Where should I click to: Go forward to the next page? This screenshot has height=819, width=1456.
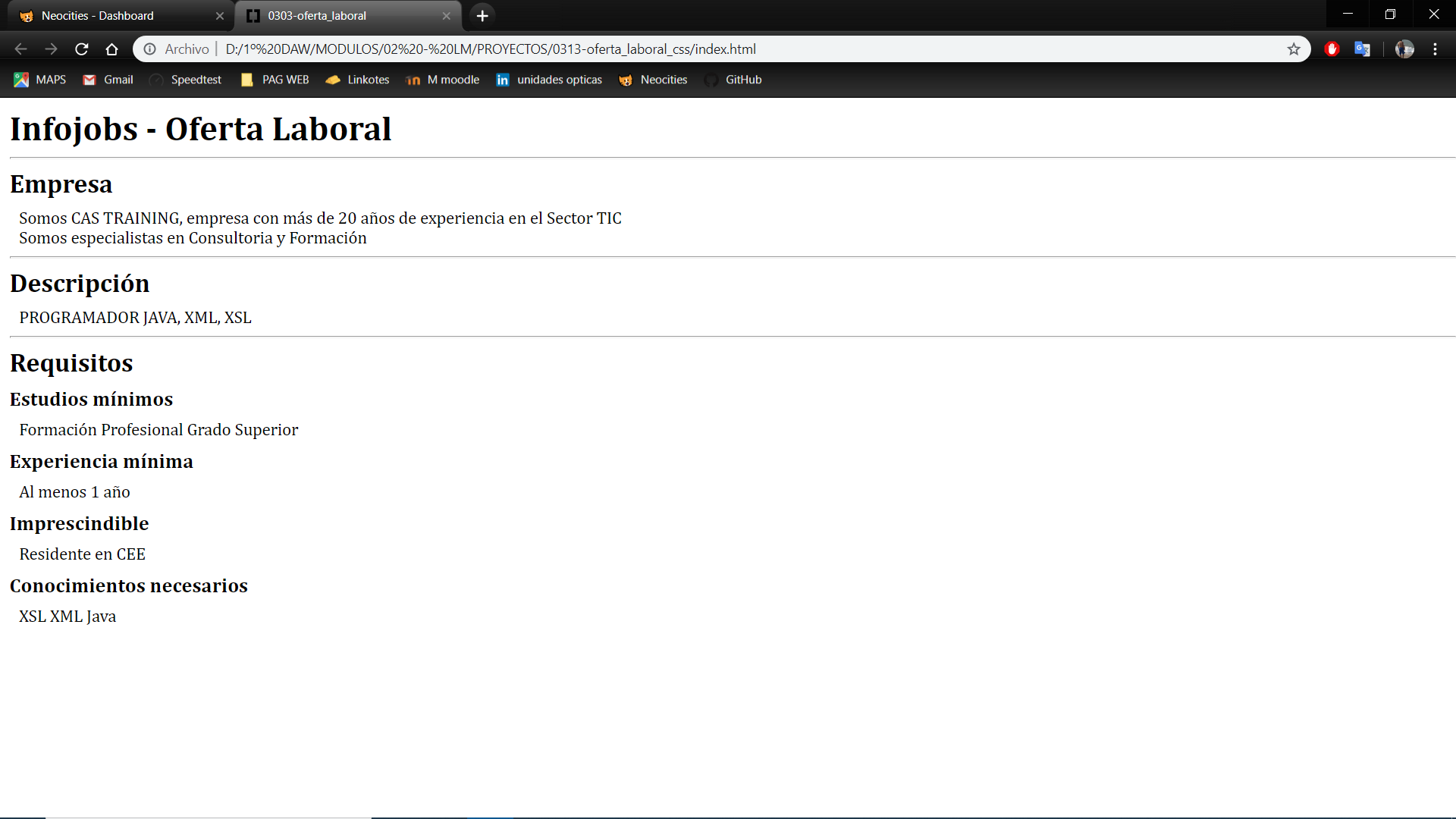51,49
